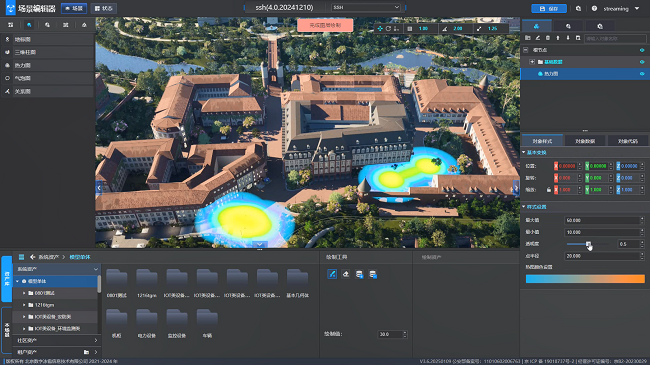Expand the 0801 folder in asset tree
This screenshot has width=650, height=365.
click(x=24, y=293)
